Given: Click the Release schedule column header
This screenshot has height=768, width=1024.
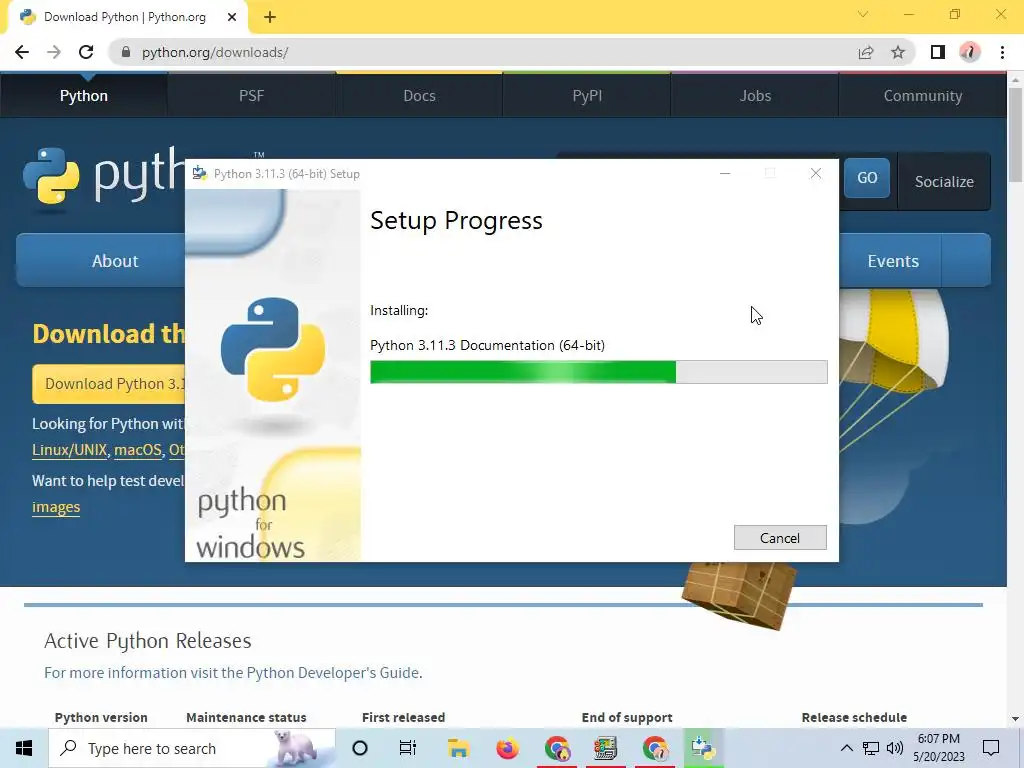Looking at the screenshot, I should pyautogui.click(x=854, y=717).
